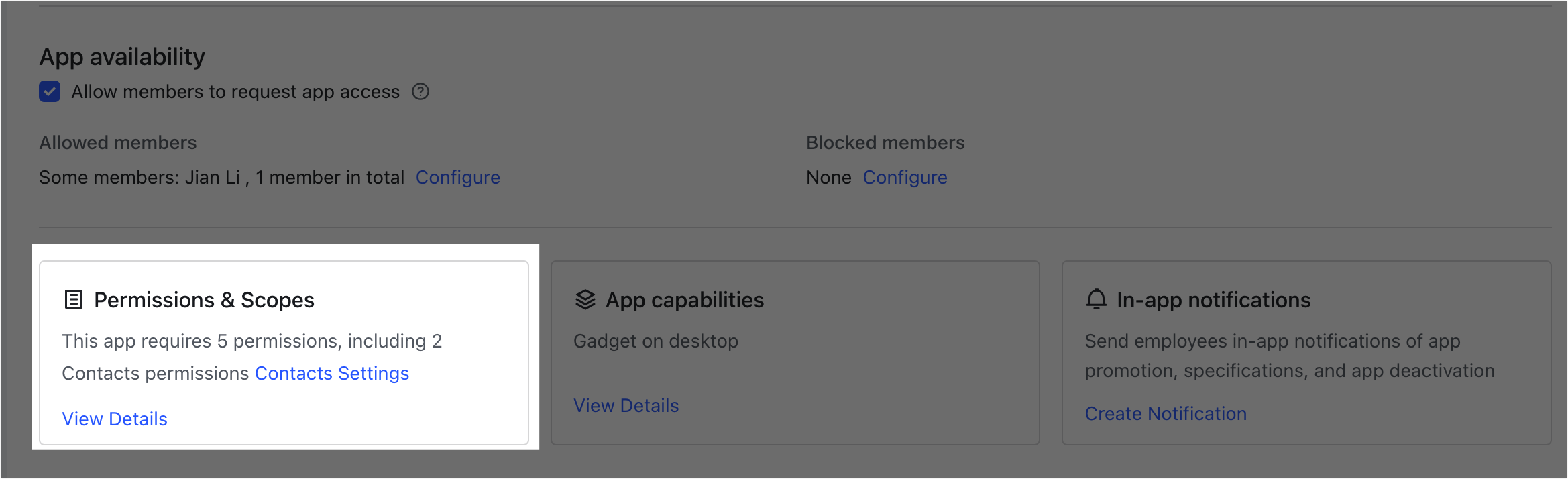The height and width of the screenshot is (479, 1568).
Task: Click Configure beside Blocked members
Action: tap(905, 177)
